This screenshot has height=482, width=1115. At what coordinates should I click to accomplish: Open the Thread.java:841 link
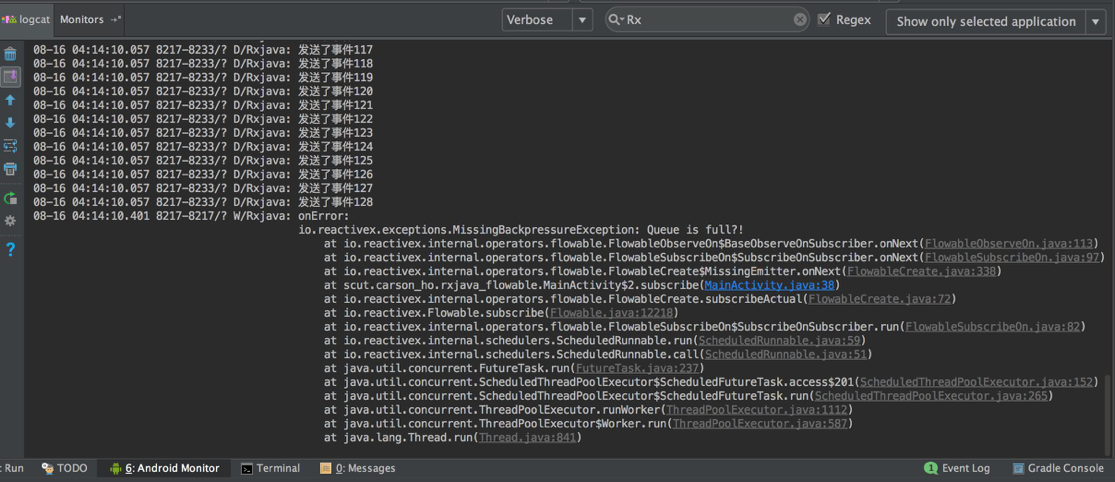(x=526, y=438)
